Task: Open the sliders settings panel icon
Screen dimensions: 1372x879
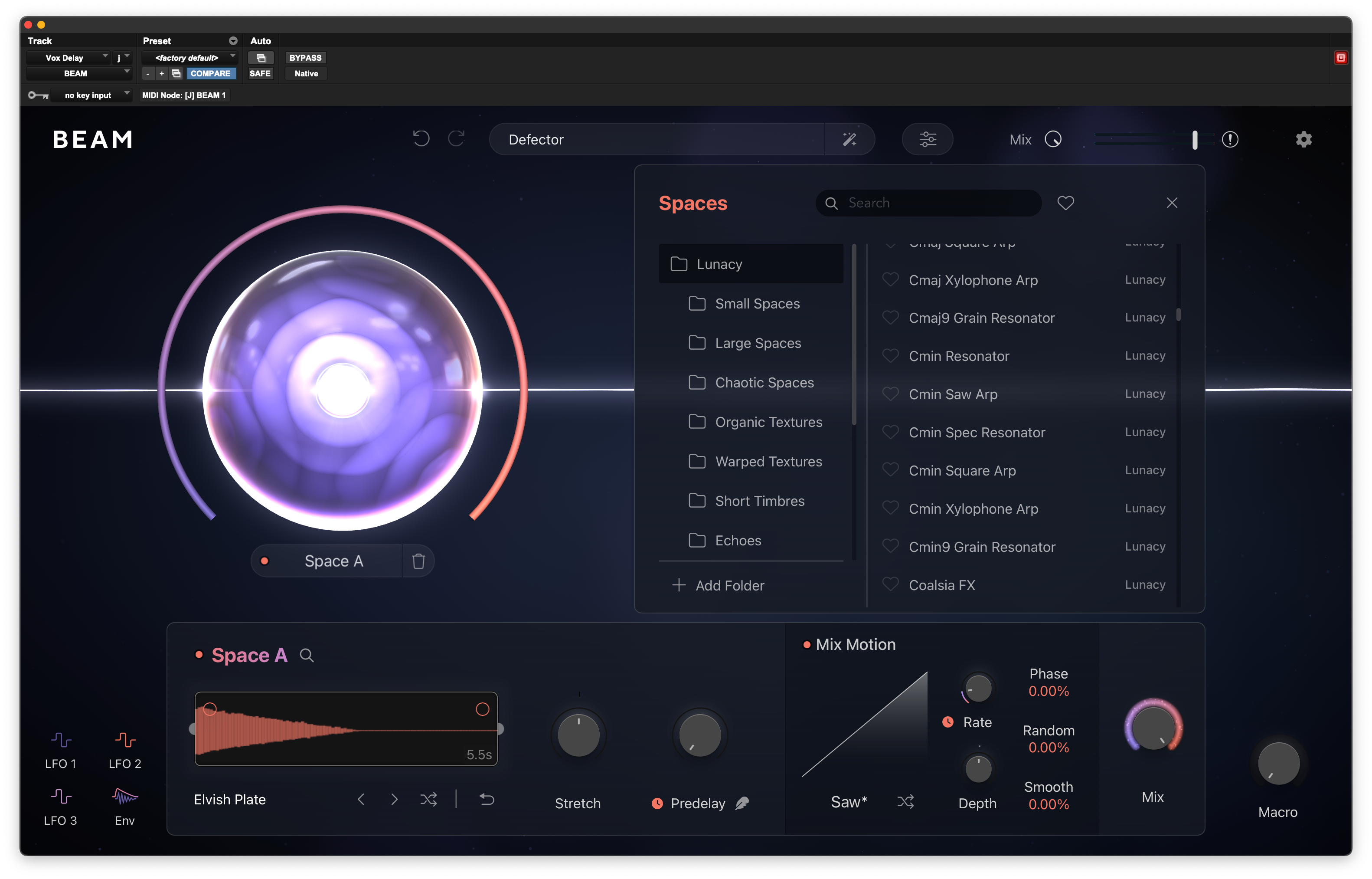Action: 927,139
